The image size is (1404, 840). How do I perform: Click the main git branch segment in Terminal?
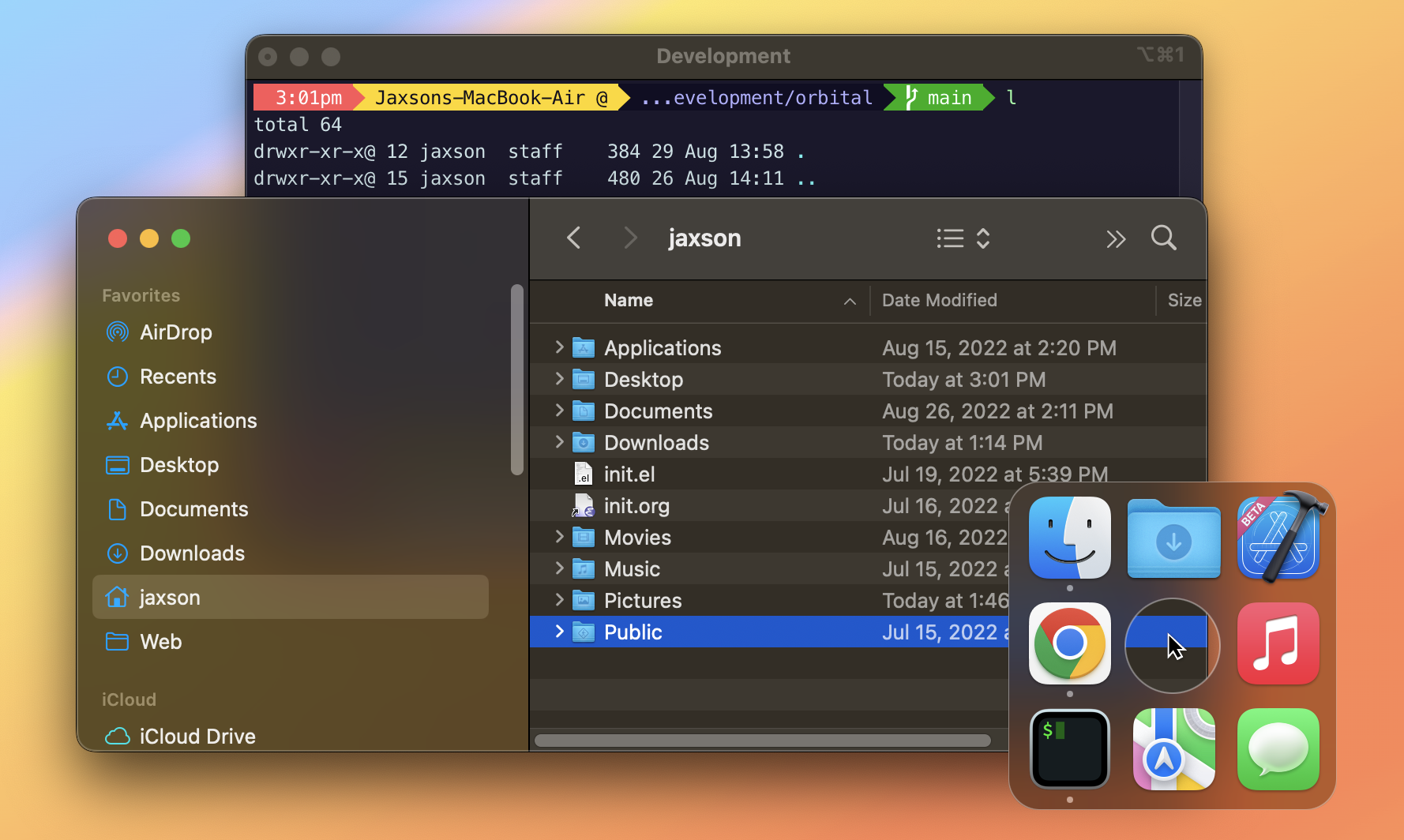(x=939, y=98)
